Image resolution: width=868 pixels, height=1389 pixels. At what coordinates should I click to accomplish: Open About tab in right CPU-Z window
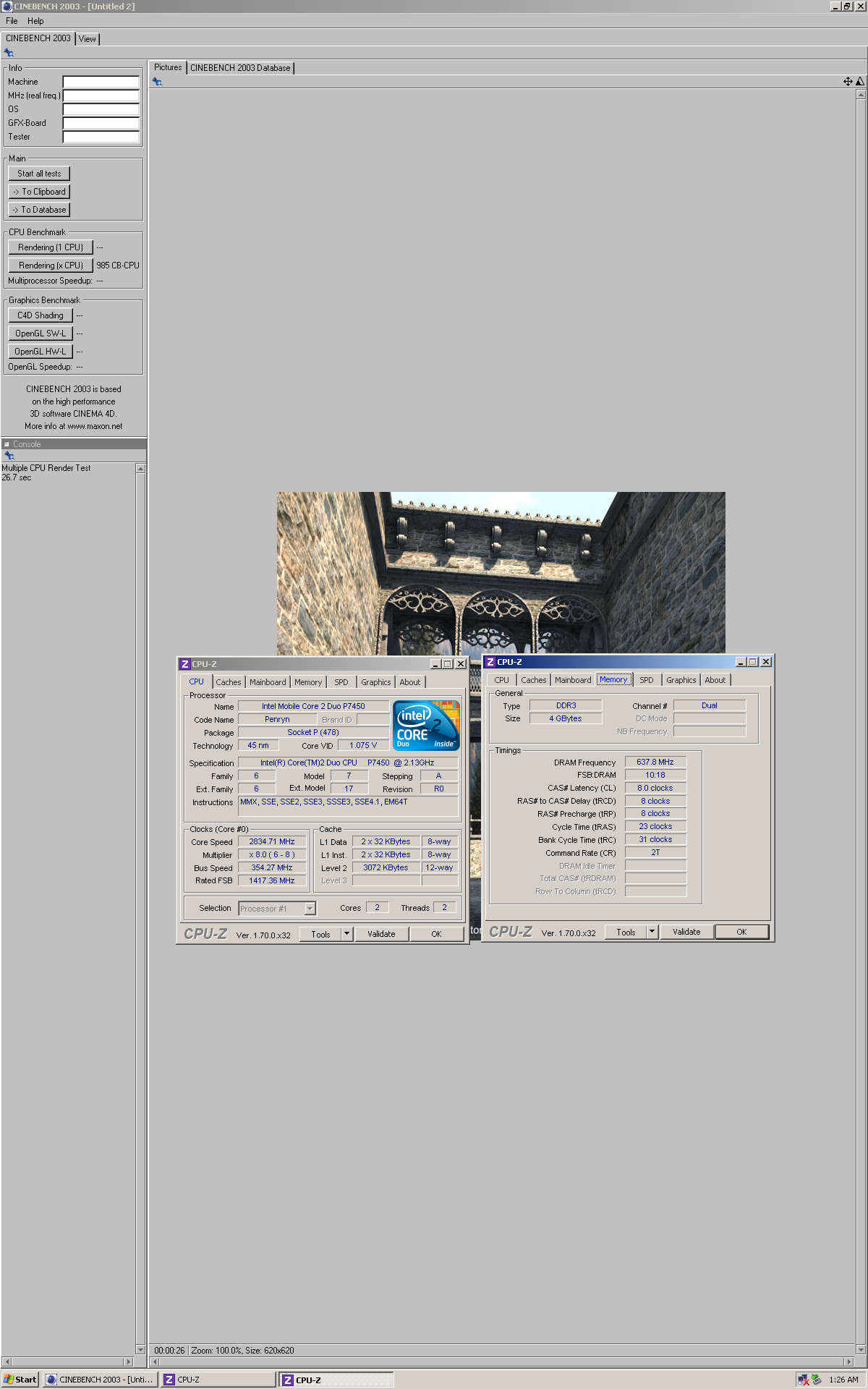pos(715,680)
